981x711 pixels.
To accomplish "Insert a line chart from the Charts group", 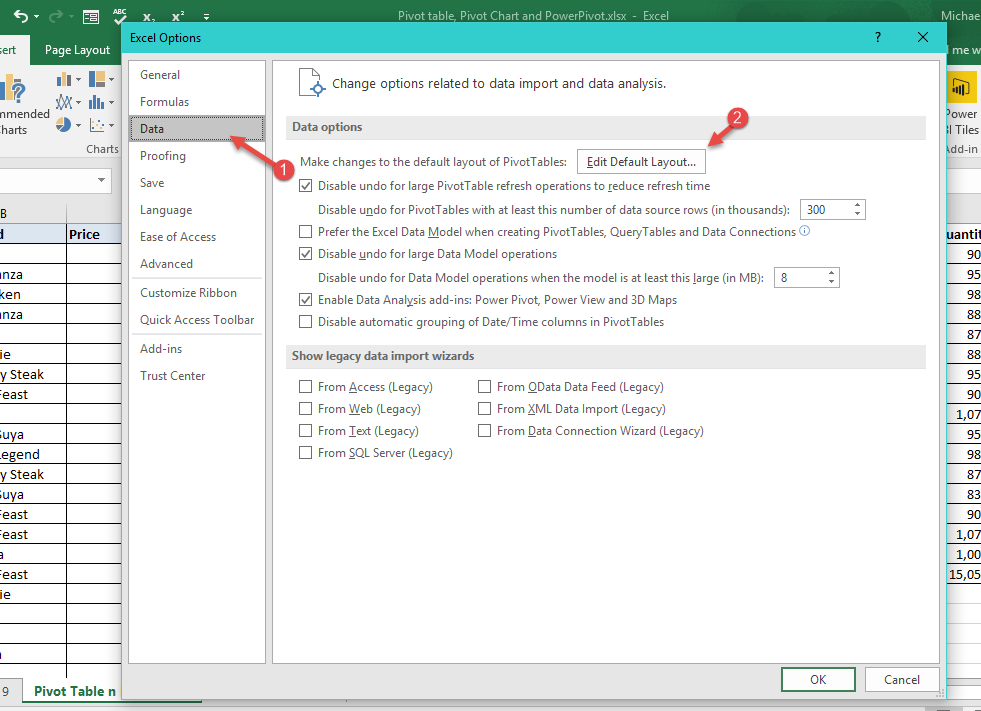I will (x=62, y=101).
